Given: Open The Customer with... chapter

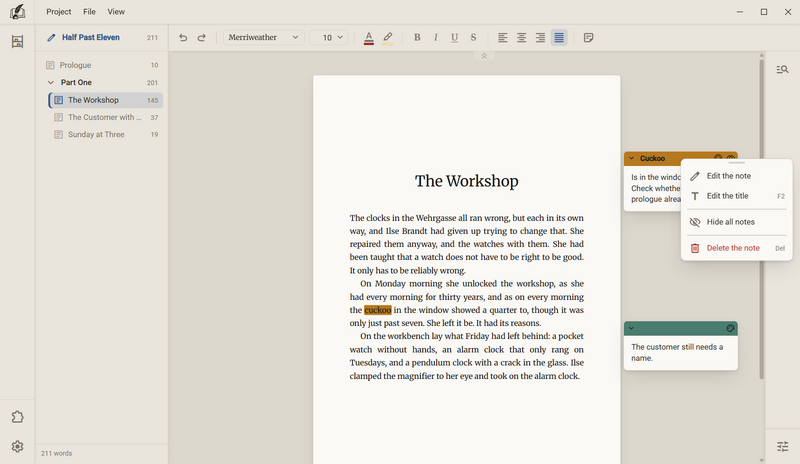Looking at the screenshot, I should pos(106,117).
